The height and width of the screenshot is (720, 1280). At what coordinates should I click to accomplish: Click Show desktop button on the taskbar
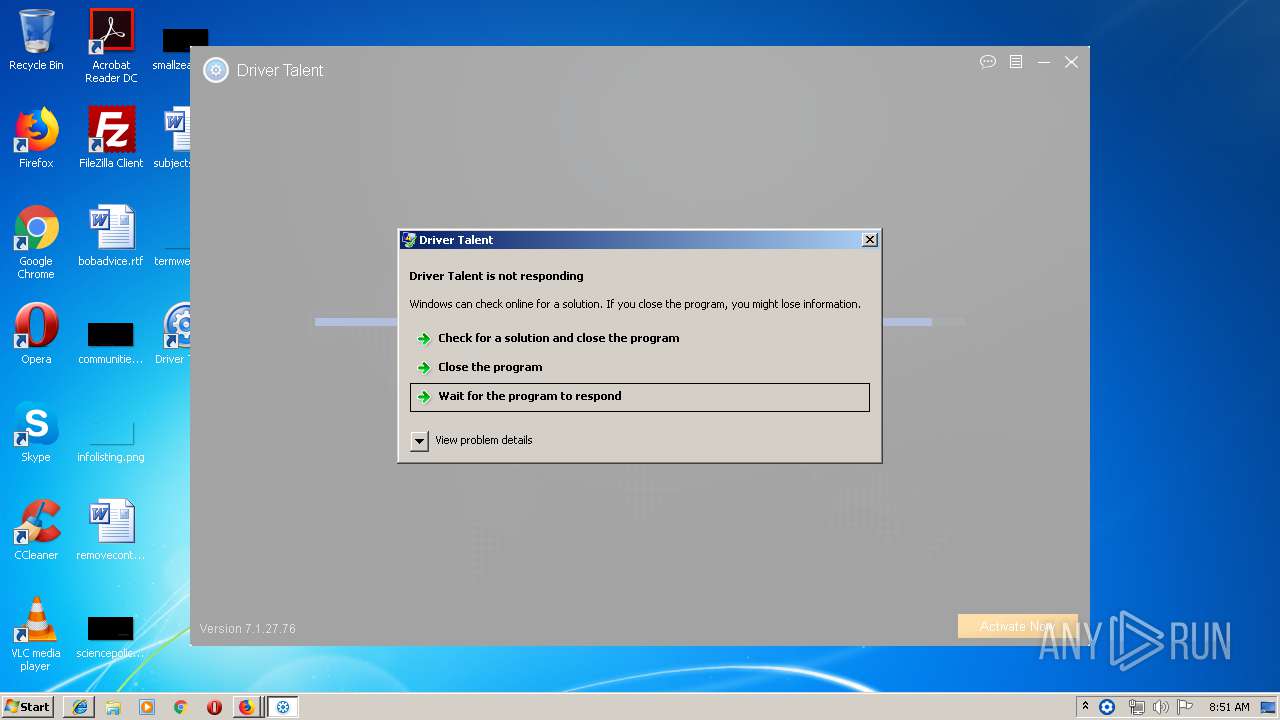1269,707
